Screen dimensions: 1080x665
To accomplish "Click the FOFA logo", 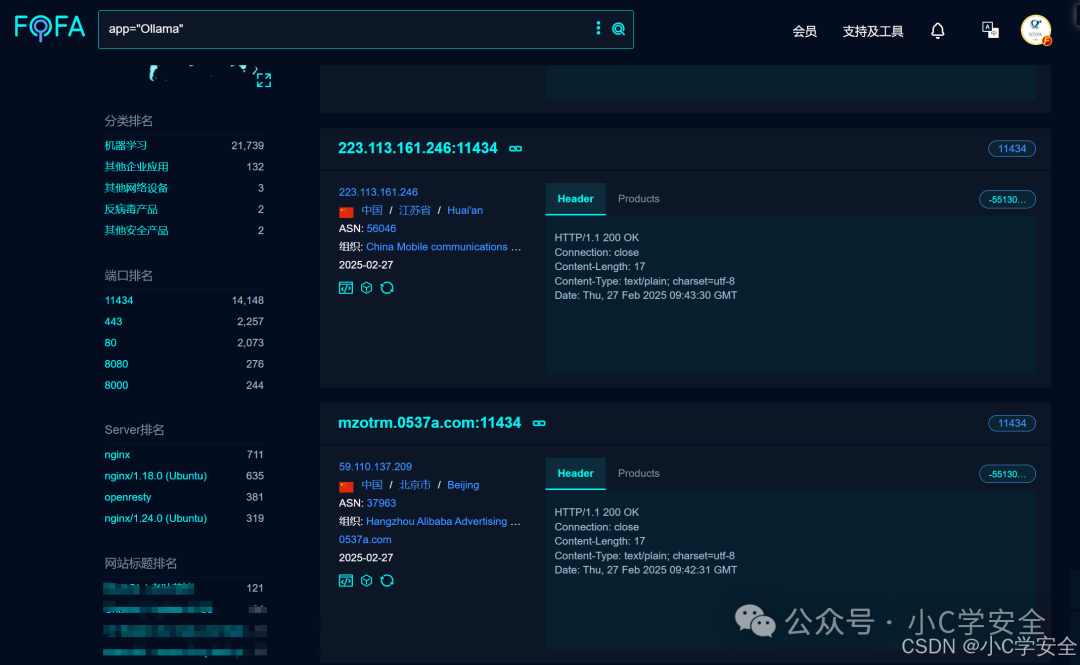I will click(x=50, y=28).
